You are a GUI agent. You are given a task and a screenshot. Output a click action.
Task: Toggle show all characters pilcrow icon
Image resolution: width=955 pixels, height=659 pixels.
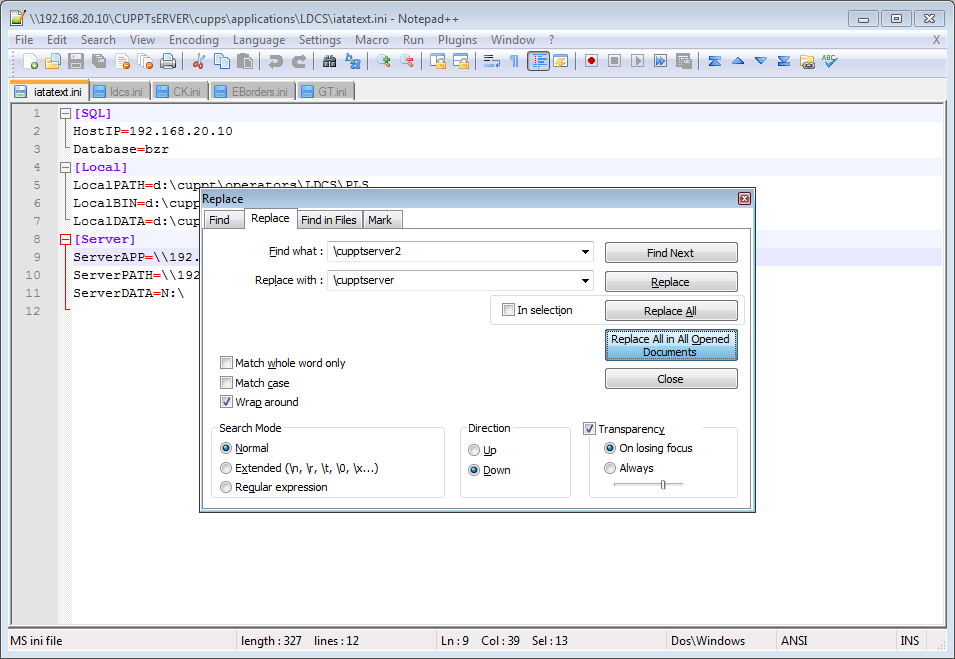(x=514, y=62)
